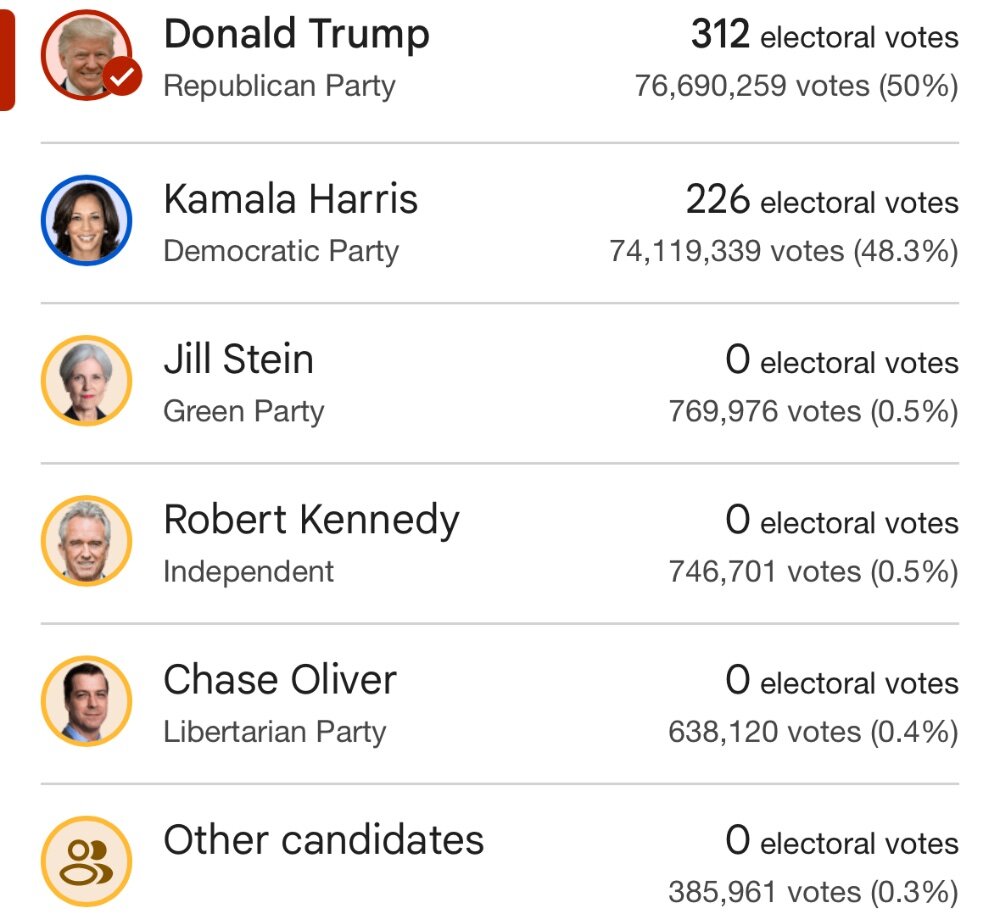
Task: Click the blue-ringed Democratic candidate photo
Action: coord(86,220)
